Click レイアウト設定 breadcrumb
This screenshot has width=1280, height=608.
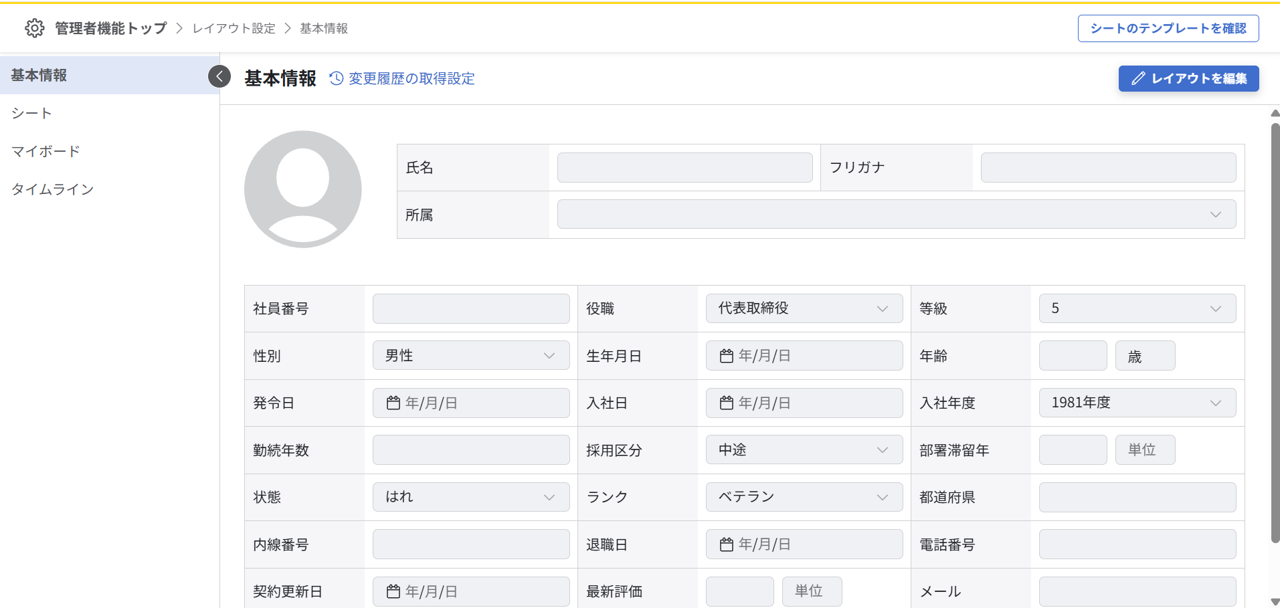234,28
